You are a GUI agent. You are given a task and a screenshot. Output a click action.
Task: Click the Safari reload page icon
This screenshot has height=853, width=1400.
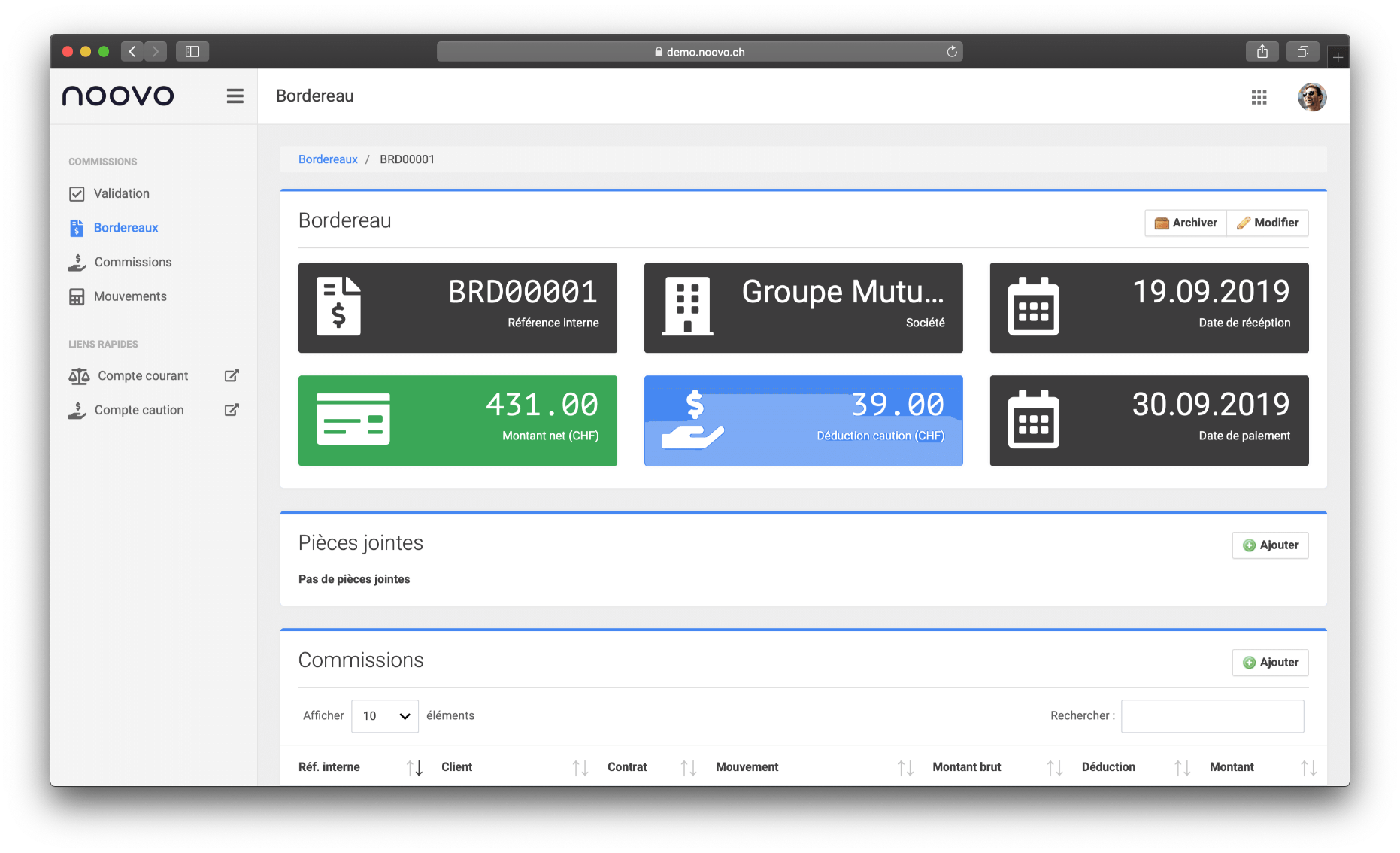[951, 52]
